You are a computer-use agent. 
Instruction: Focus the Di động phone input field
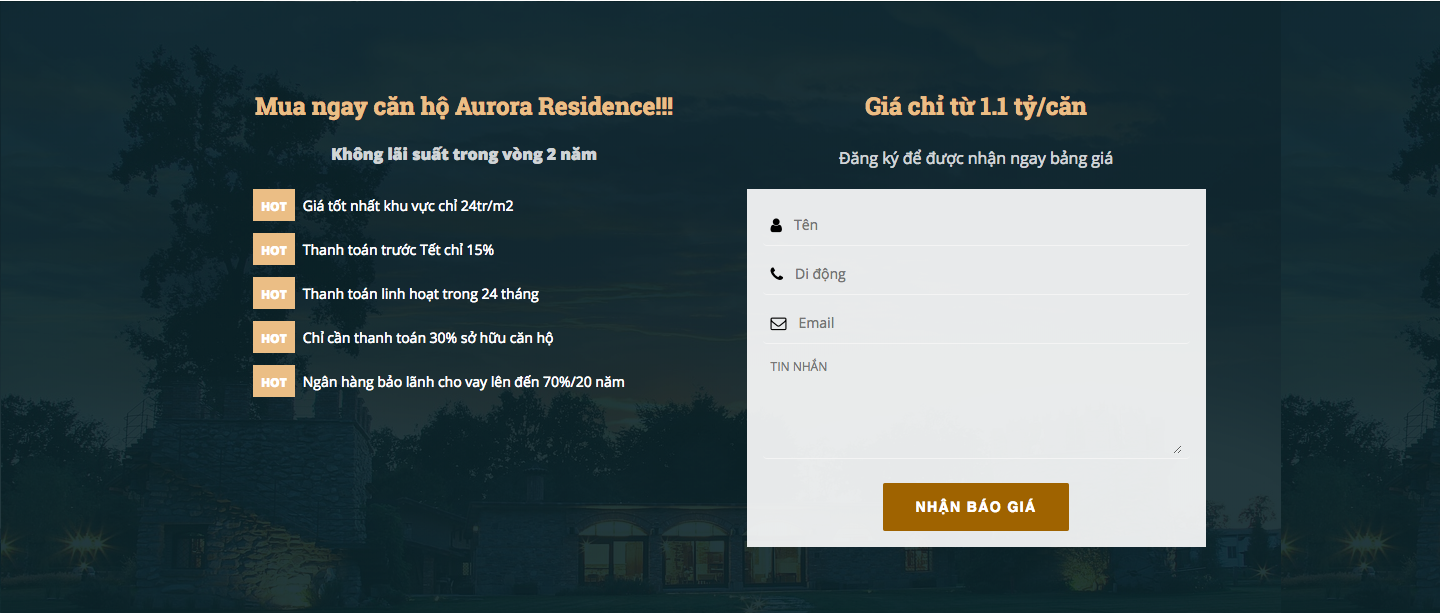(x=976, y=274)
